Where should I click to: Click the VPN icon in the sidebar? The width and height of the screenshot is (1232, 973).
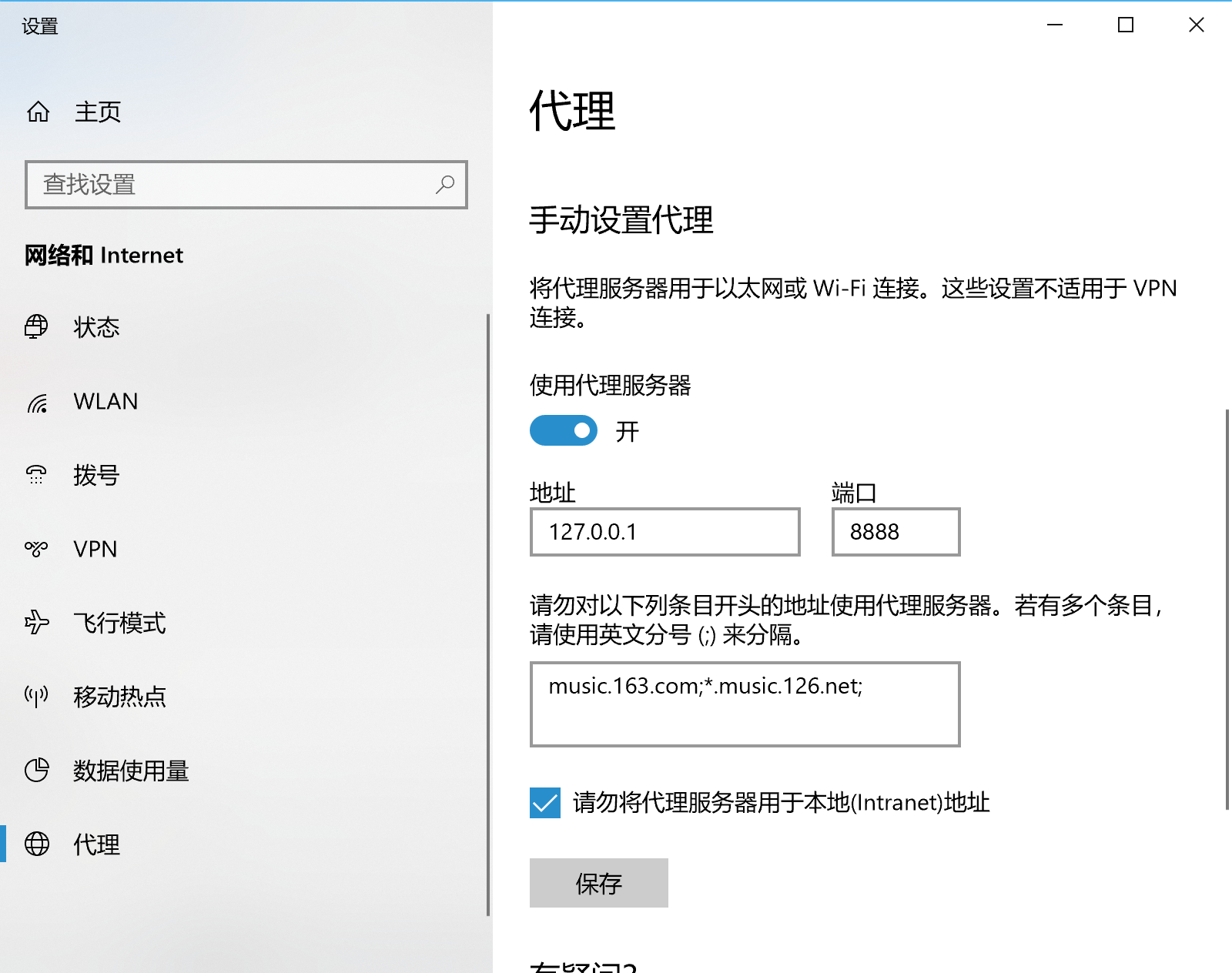(x=36, y=549)
